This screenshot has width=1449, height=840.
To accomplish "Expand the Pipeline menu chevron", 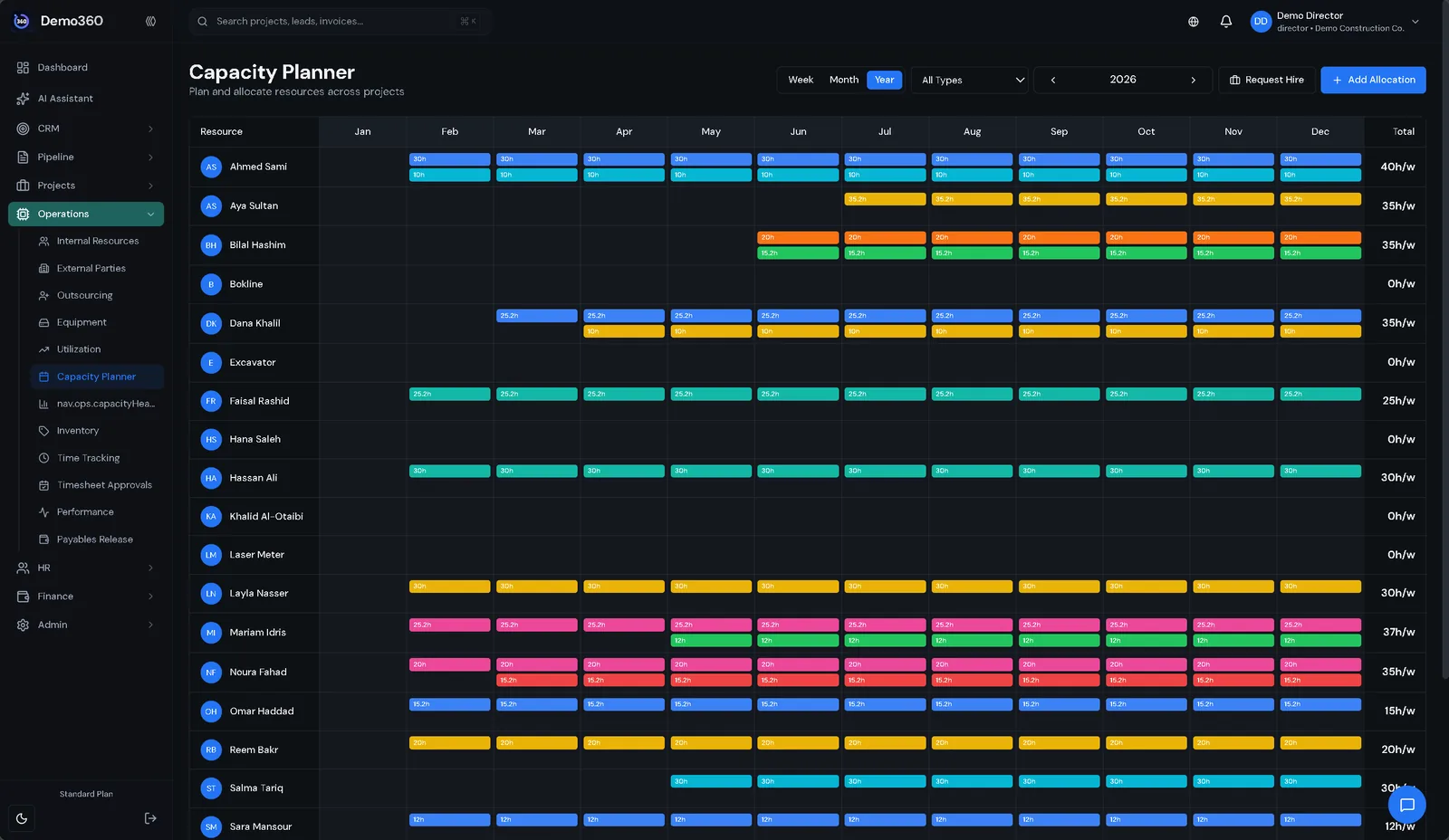I will click(x=150, y=157).
